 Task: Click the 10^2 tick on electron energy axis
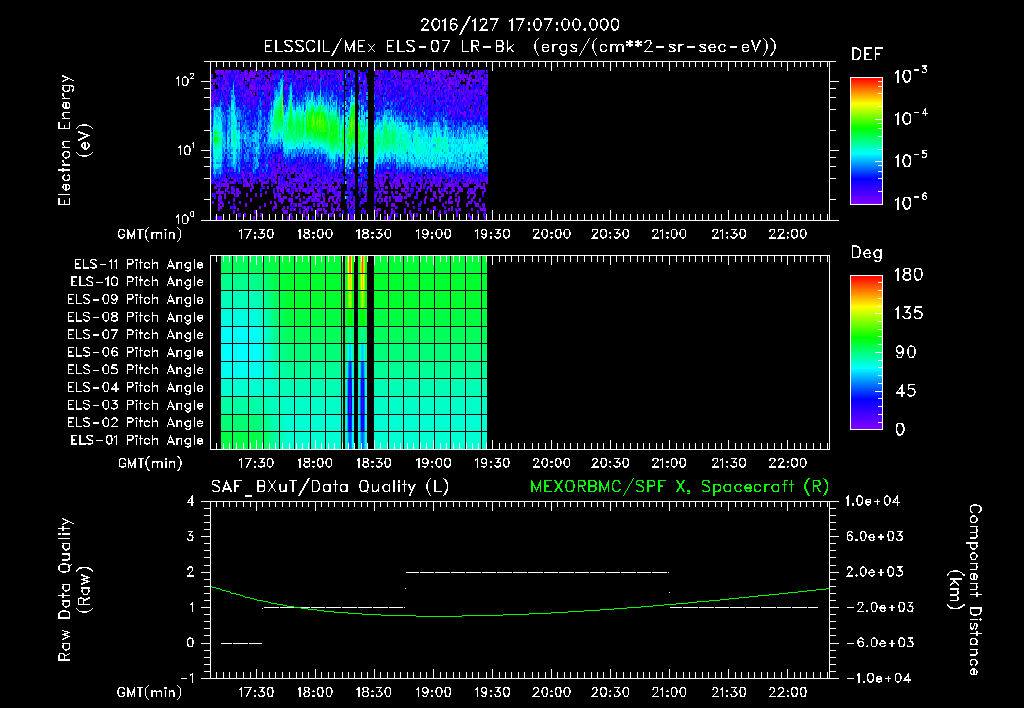click(x=185, y=81)
